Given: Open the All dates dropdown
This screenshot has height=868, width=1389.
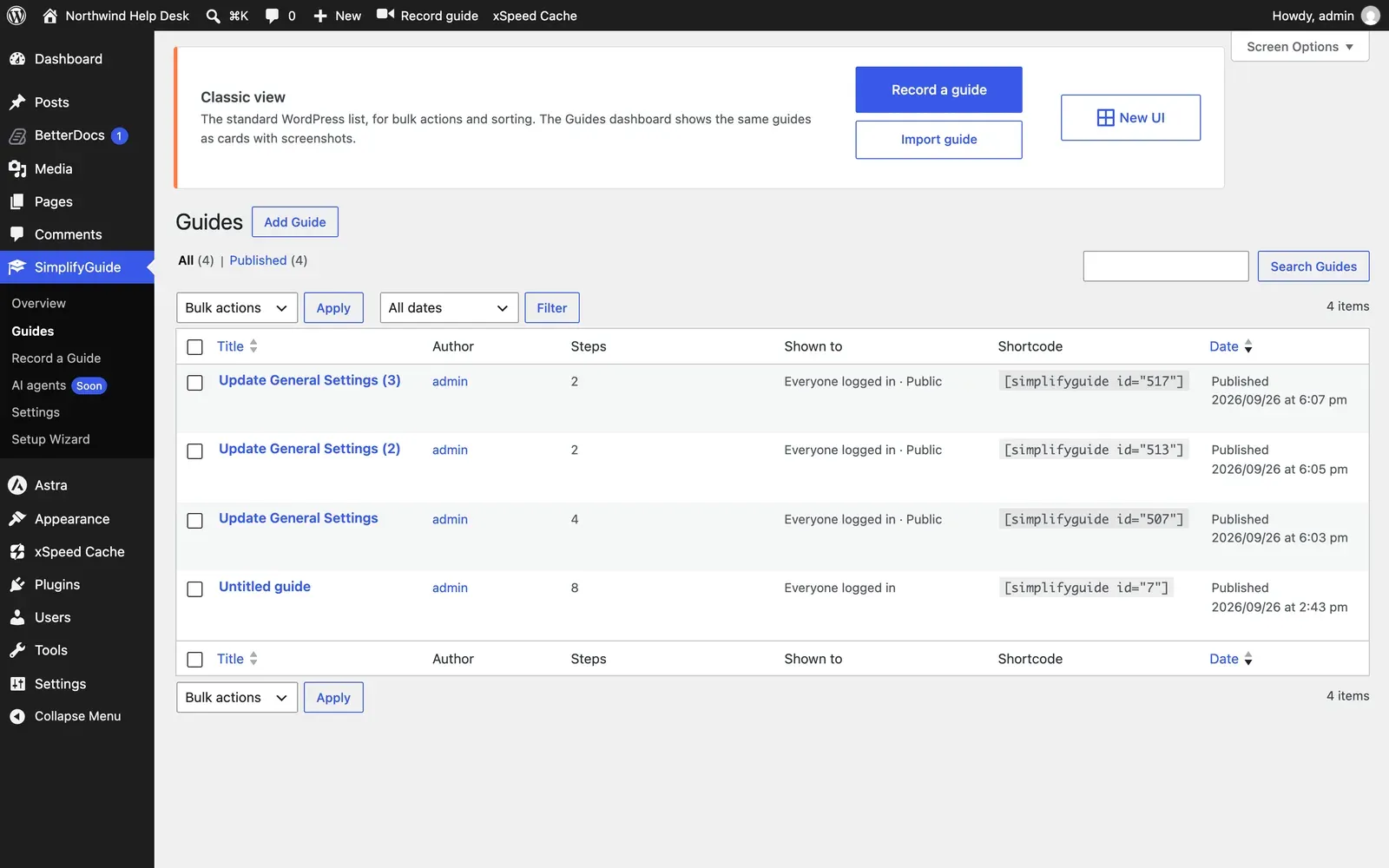Looking at the screenshot, I should (x=449, y=308).
